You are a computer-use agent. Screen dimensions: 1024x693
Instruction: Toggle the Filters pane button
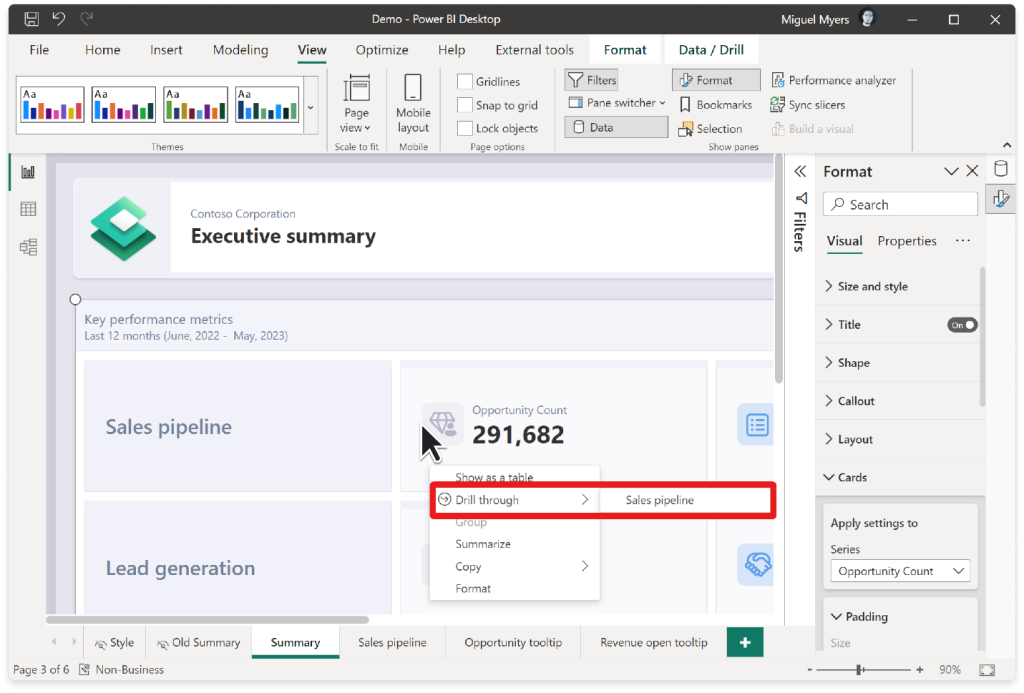(x=592, y=80)
